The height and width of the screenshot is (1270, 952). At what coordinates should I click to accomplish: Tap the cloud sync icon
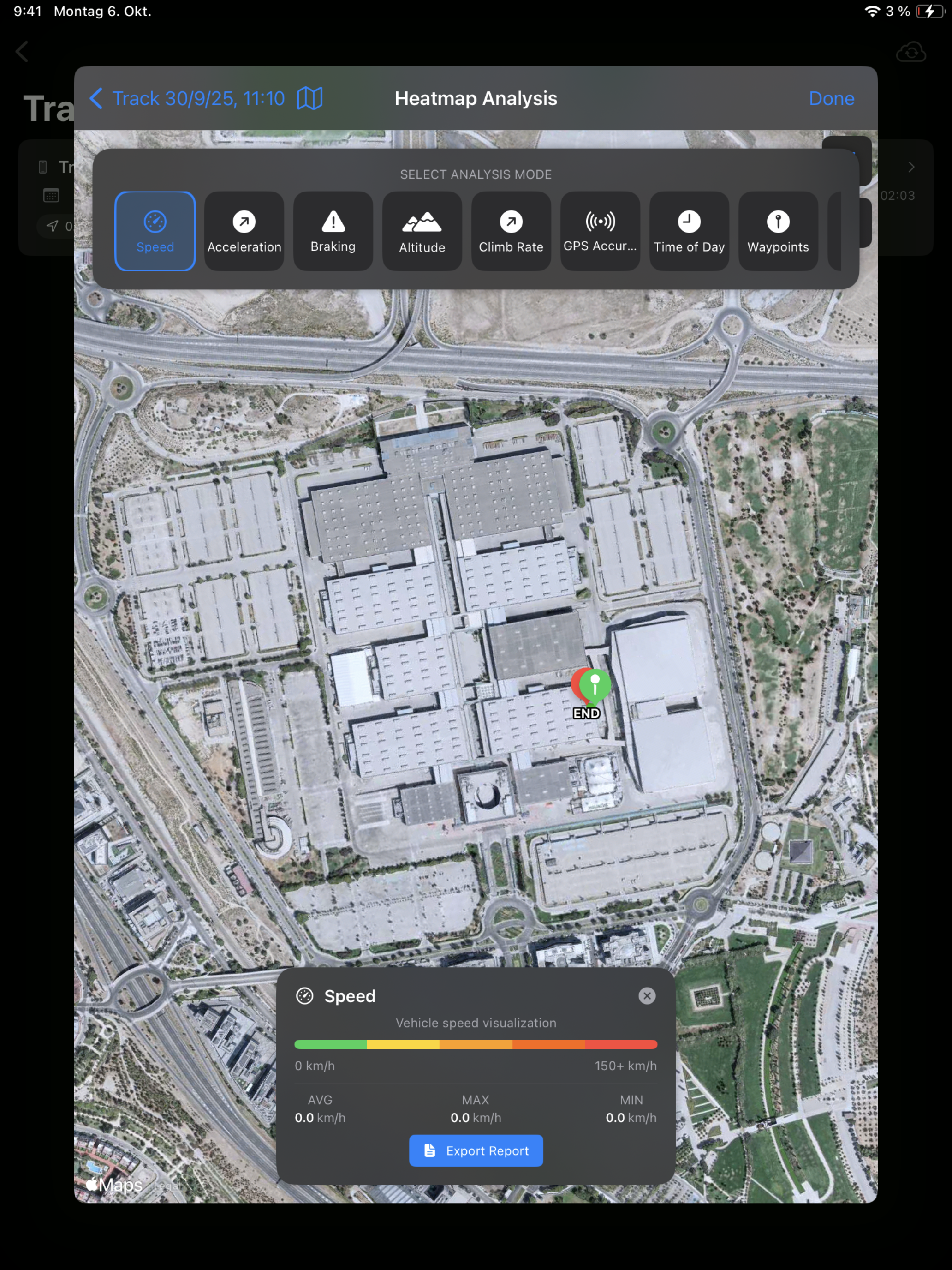[910, 52]
